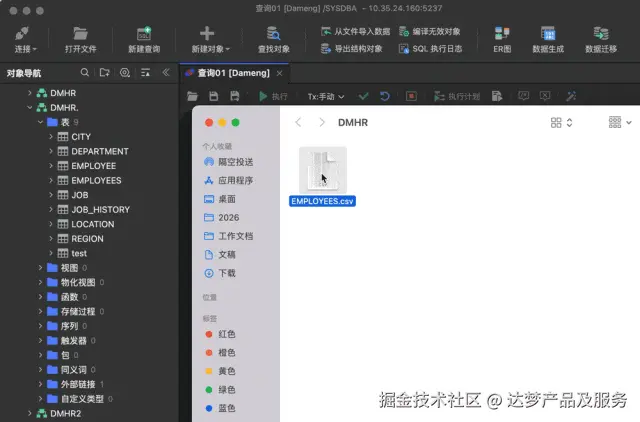The image size is (640, 422).
Task: Select the 蓝色 tag
Action: (220, 408)
